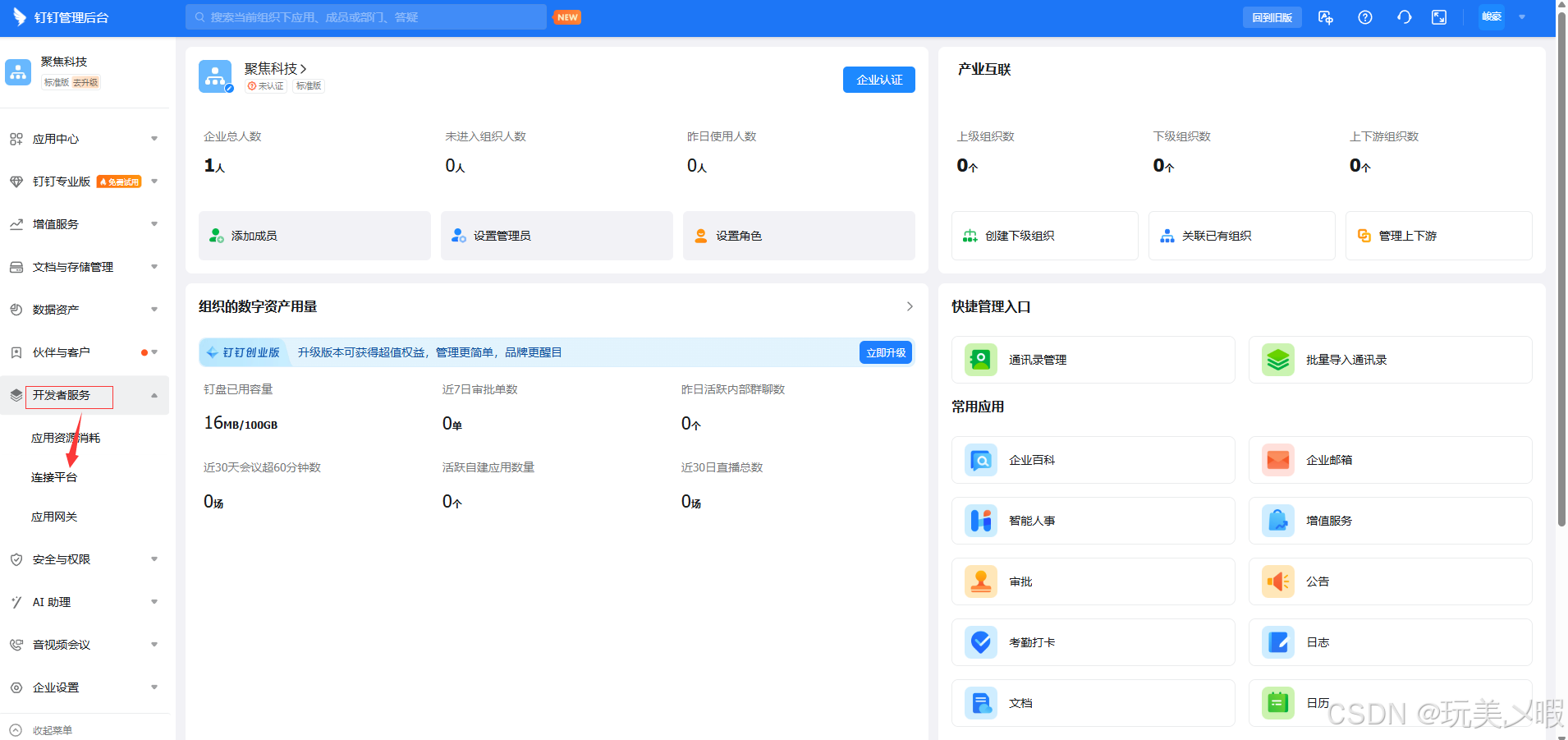Click the page vertical scrollbar
This screenshot has height=740, width=1568.
tap(1561, 271)
